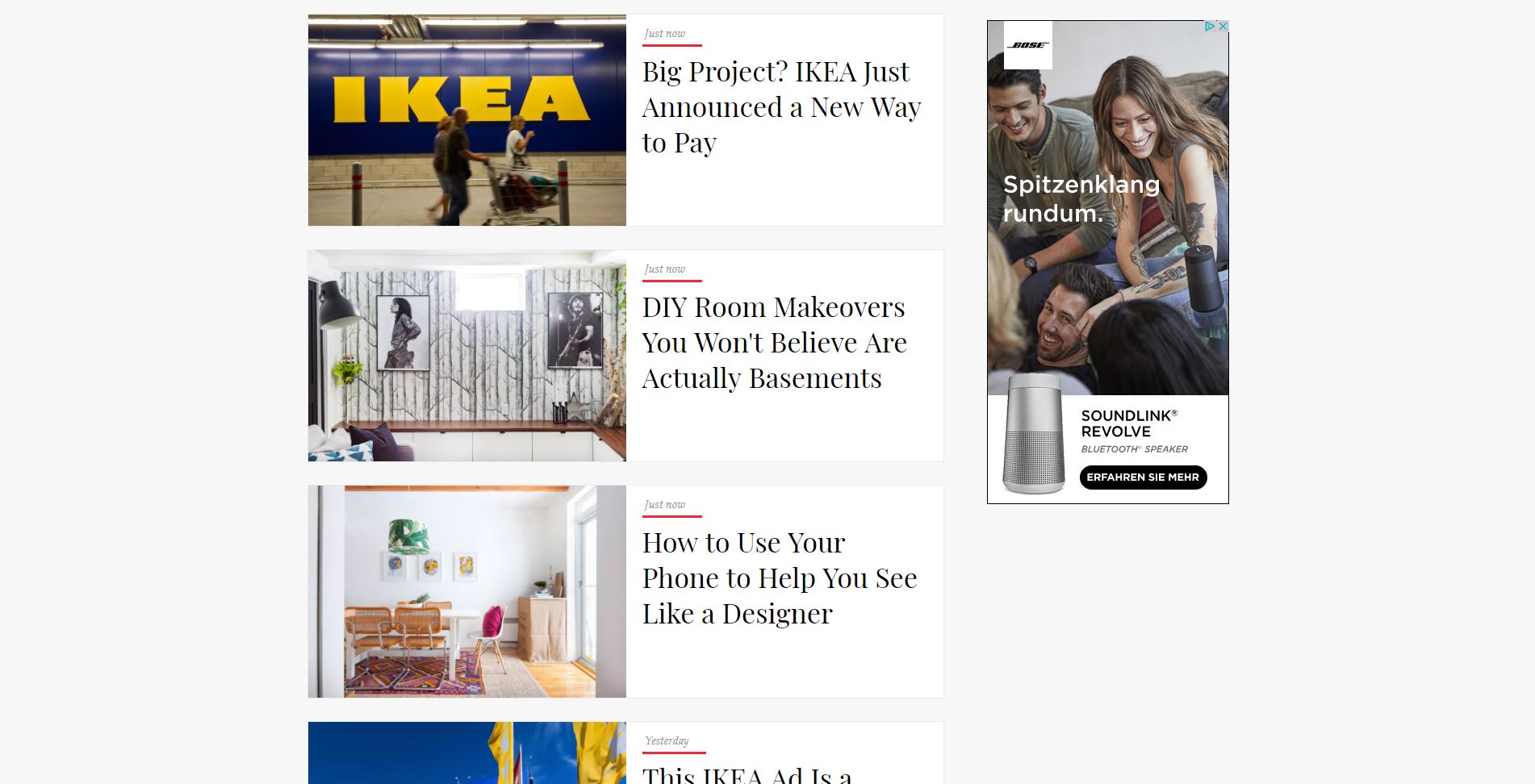This screenshot has width=1535, height=784.
Task: Click the Just now timestamp on IKEA article
Action: pos(664,33)
